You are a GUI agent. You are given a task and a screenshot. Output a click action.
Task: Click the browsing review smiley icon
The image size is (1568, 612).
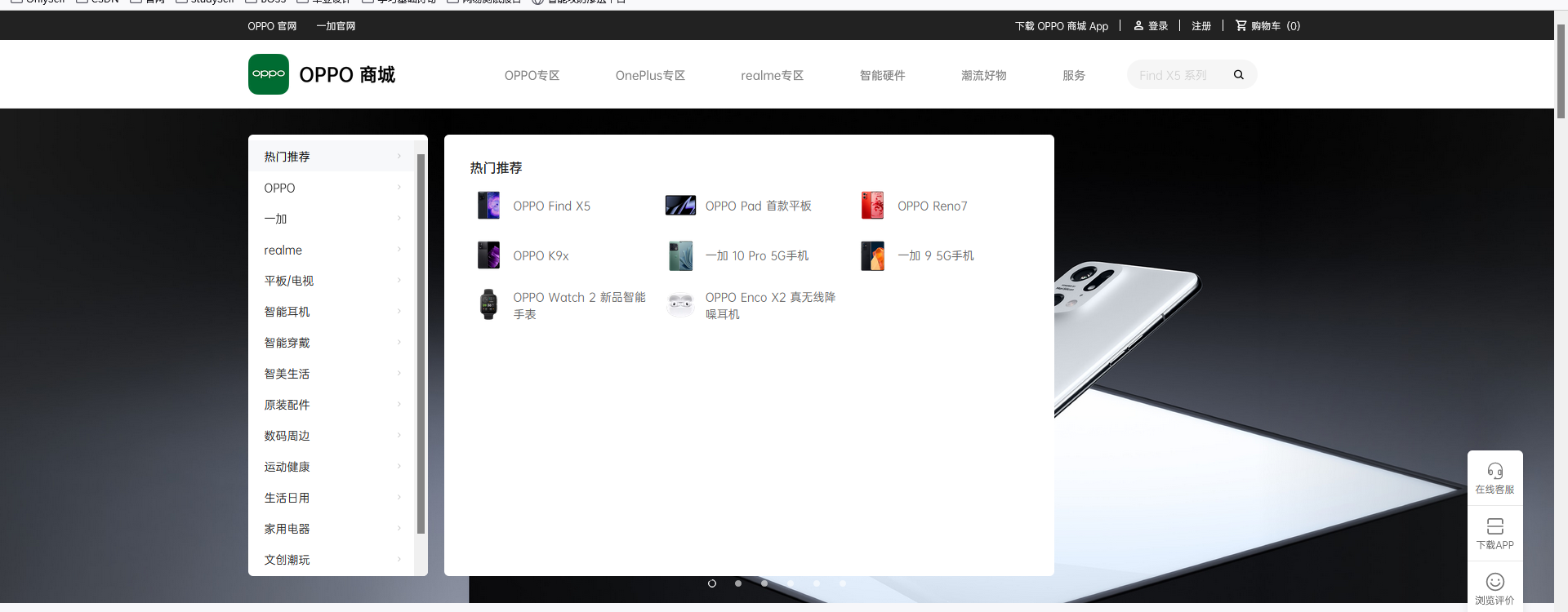pyautogui.click(x=1494, y=582)
